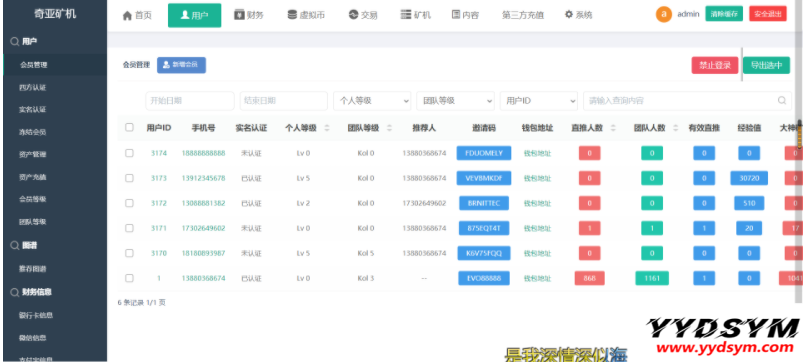
Task: Click the red 868 直推人数 badge
Action: coord(589,278)
